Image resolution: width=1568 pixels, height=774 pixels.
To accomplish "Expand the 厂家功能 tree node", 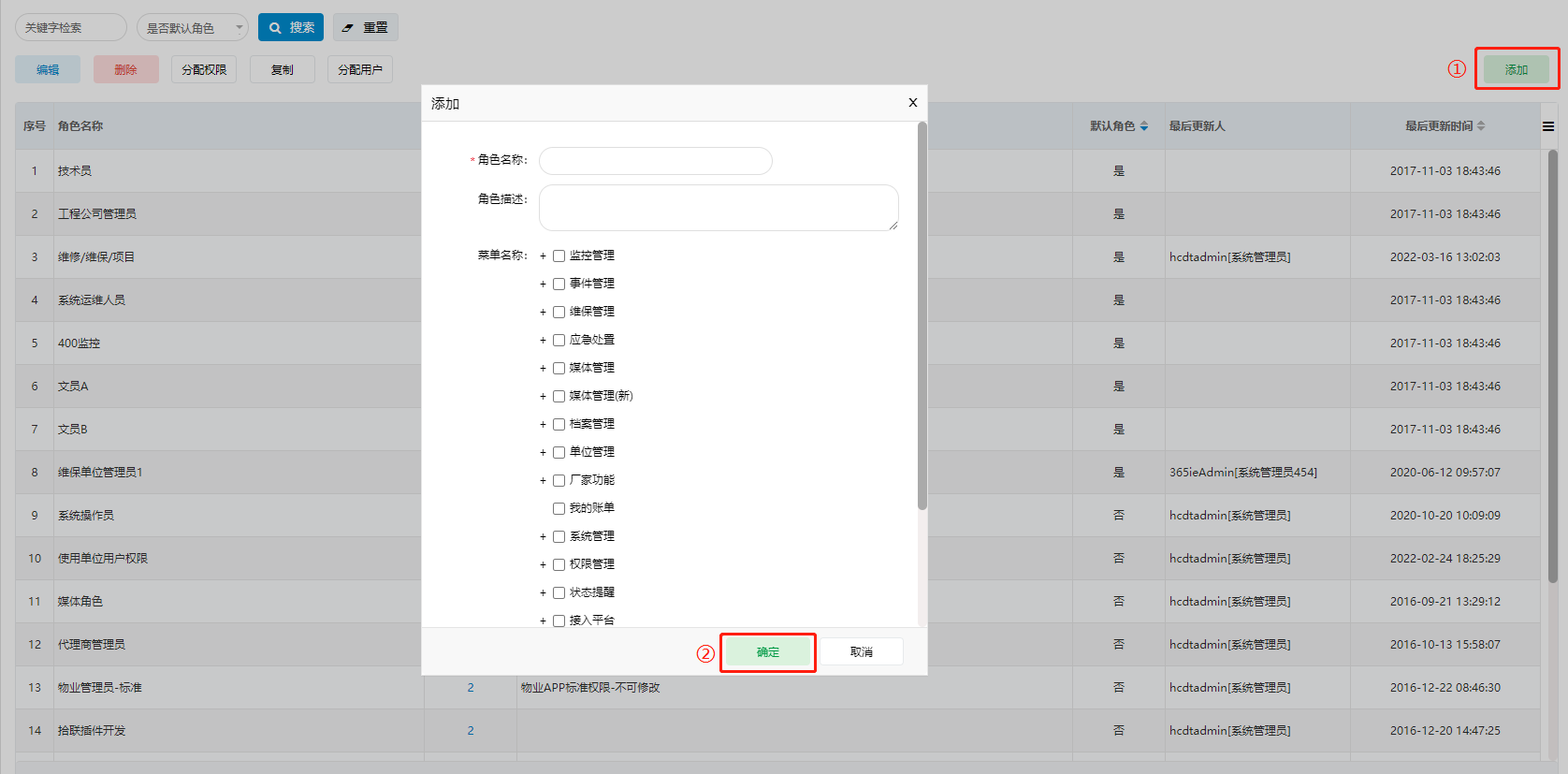I will click(x=543, y=480).
